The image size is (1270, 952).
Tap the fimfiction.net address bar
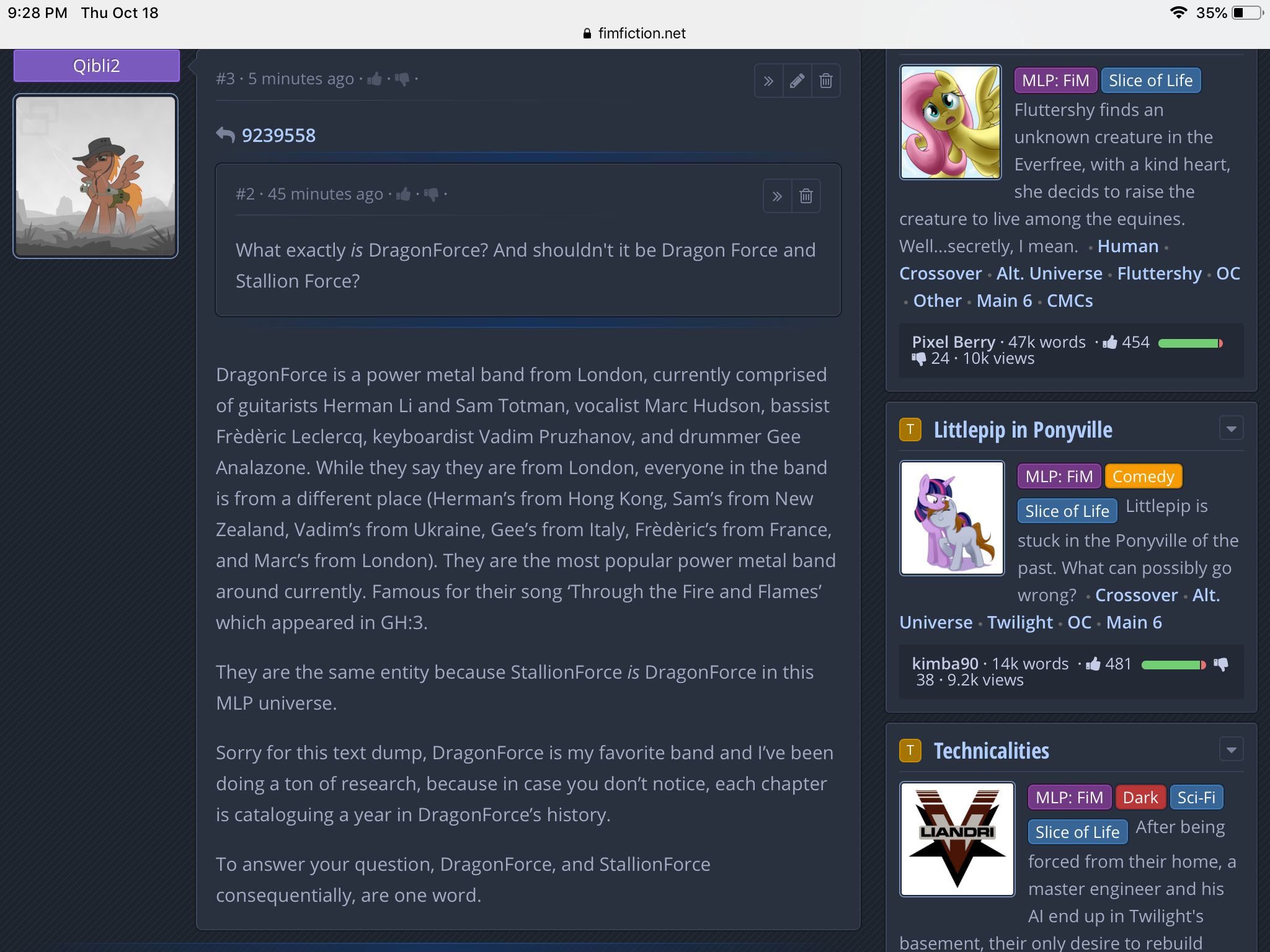click(635, 33)
